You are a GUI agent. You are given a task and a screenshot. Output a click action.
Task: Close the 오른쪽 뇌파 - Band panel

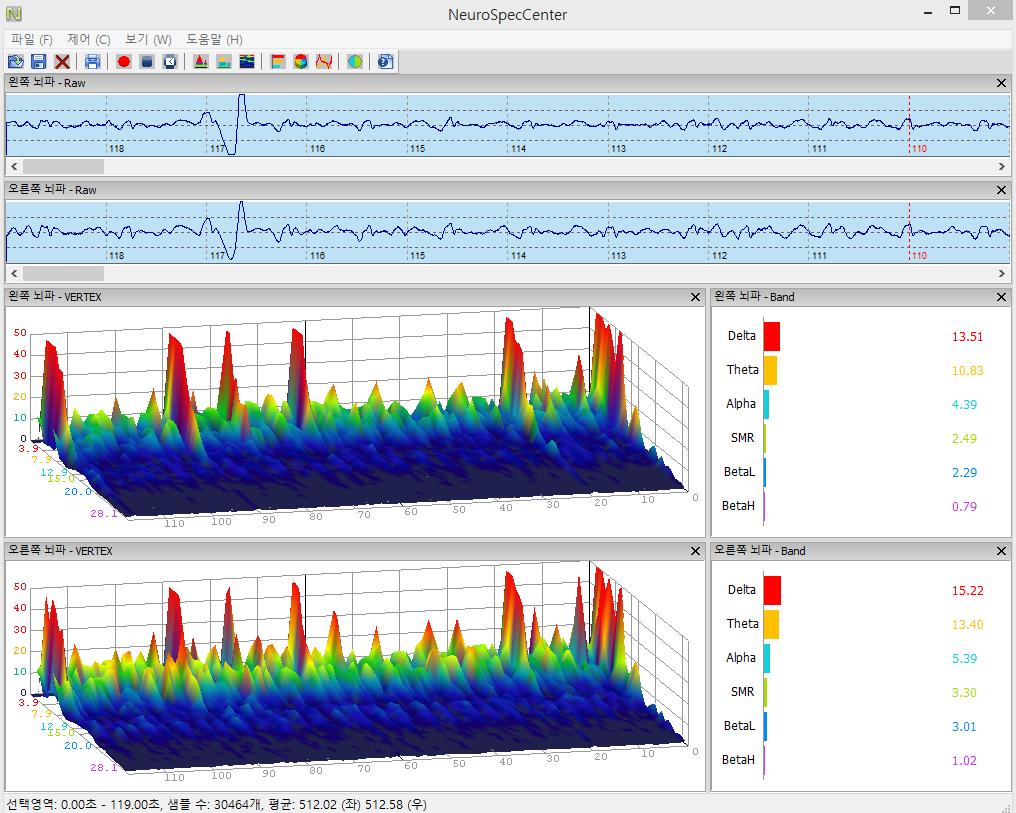1001,551
